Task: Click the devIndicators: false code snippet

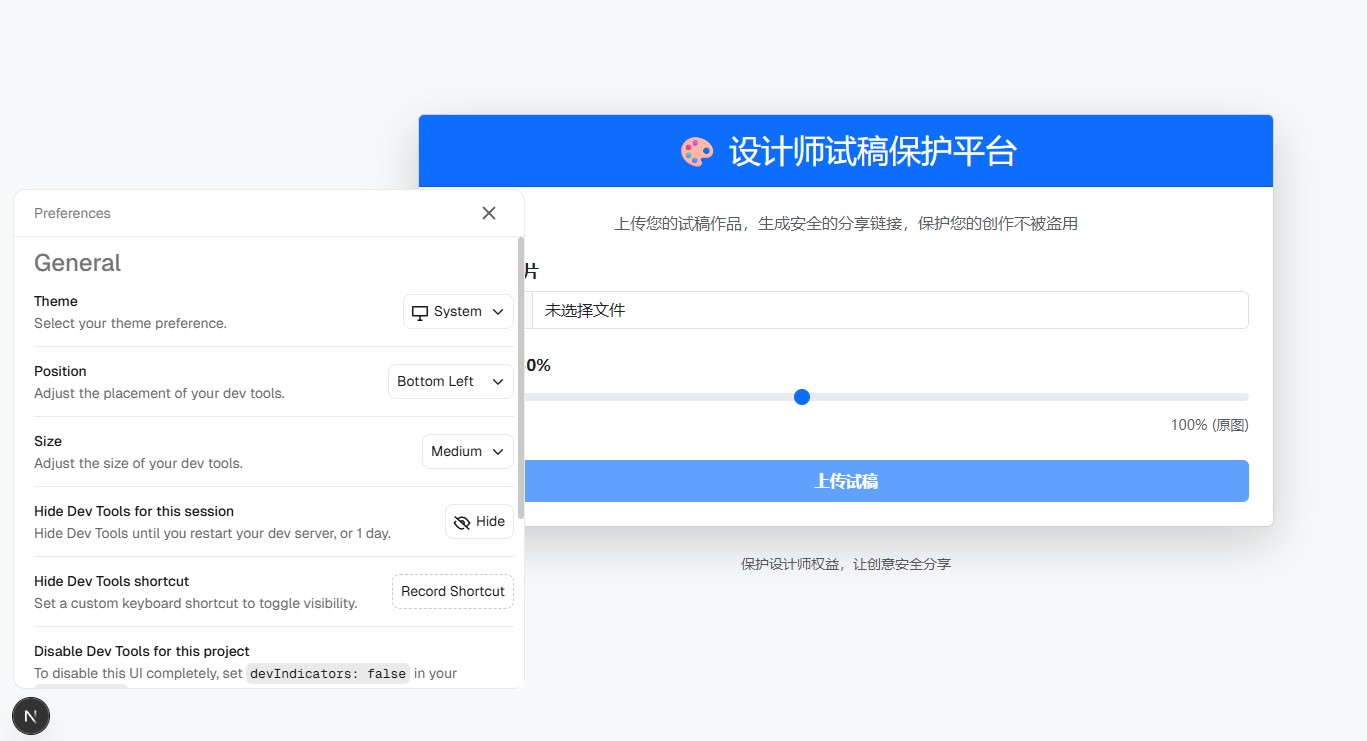Action: pyautogui.click(x=328, y=674)
